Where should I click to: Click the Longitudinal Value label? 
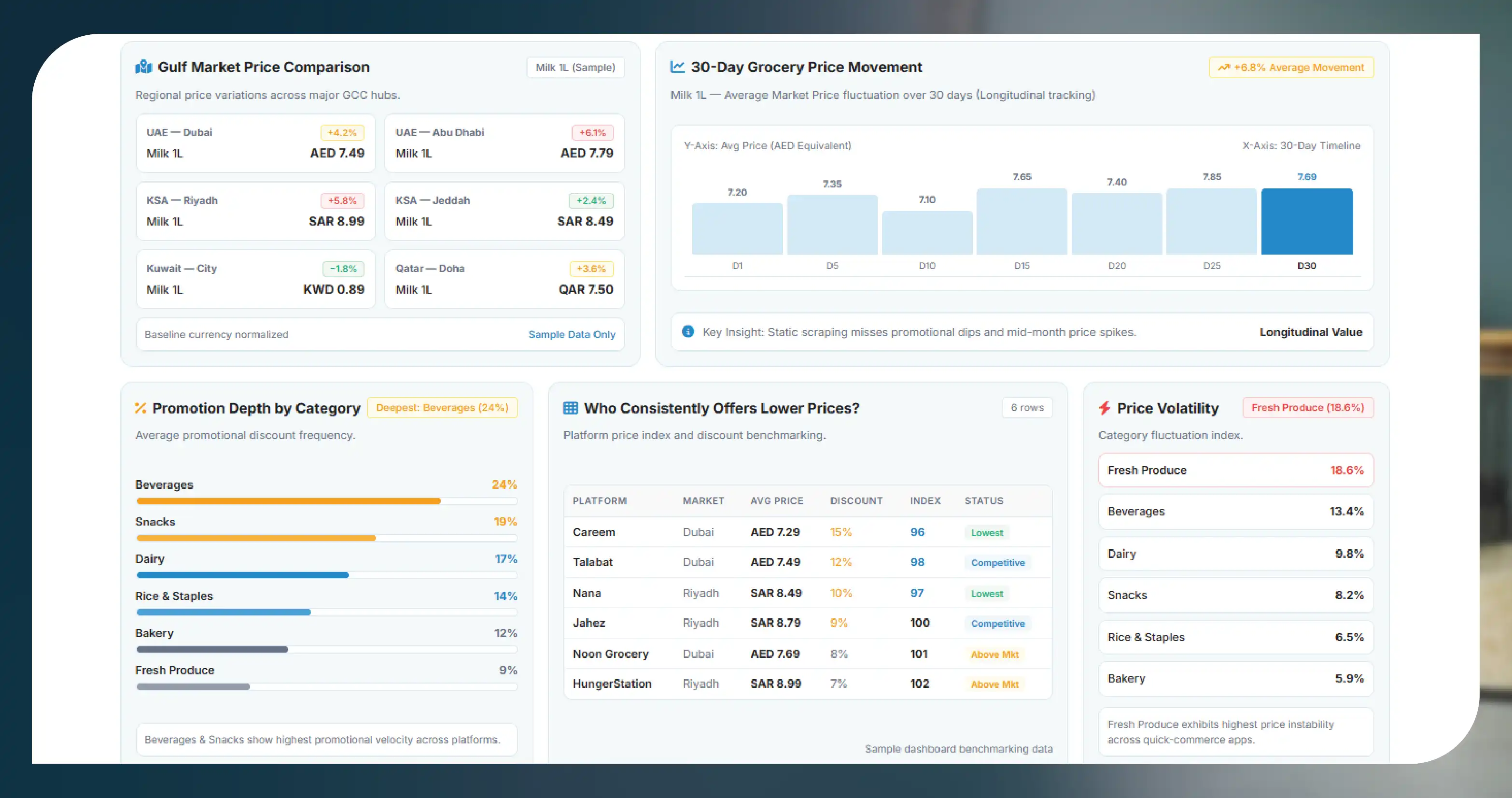click(1311, 332)
